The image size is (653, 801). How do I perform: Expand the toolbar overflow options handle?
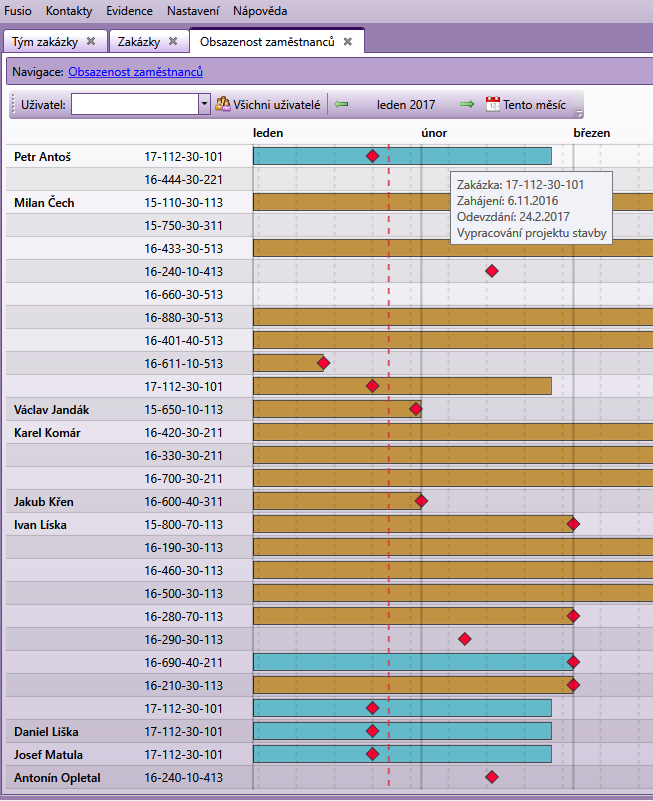click(579, 112)
